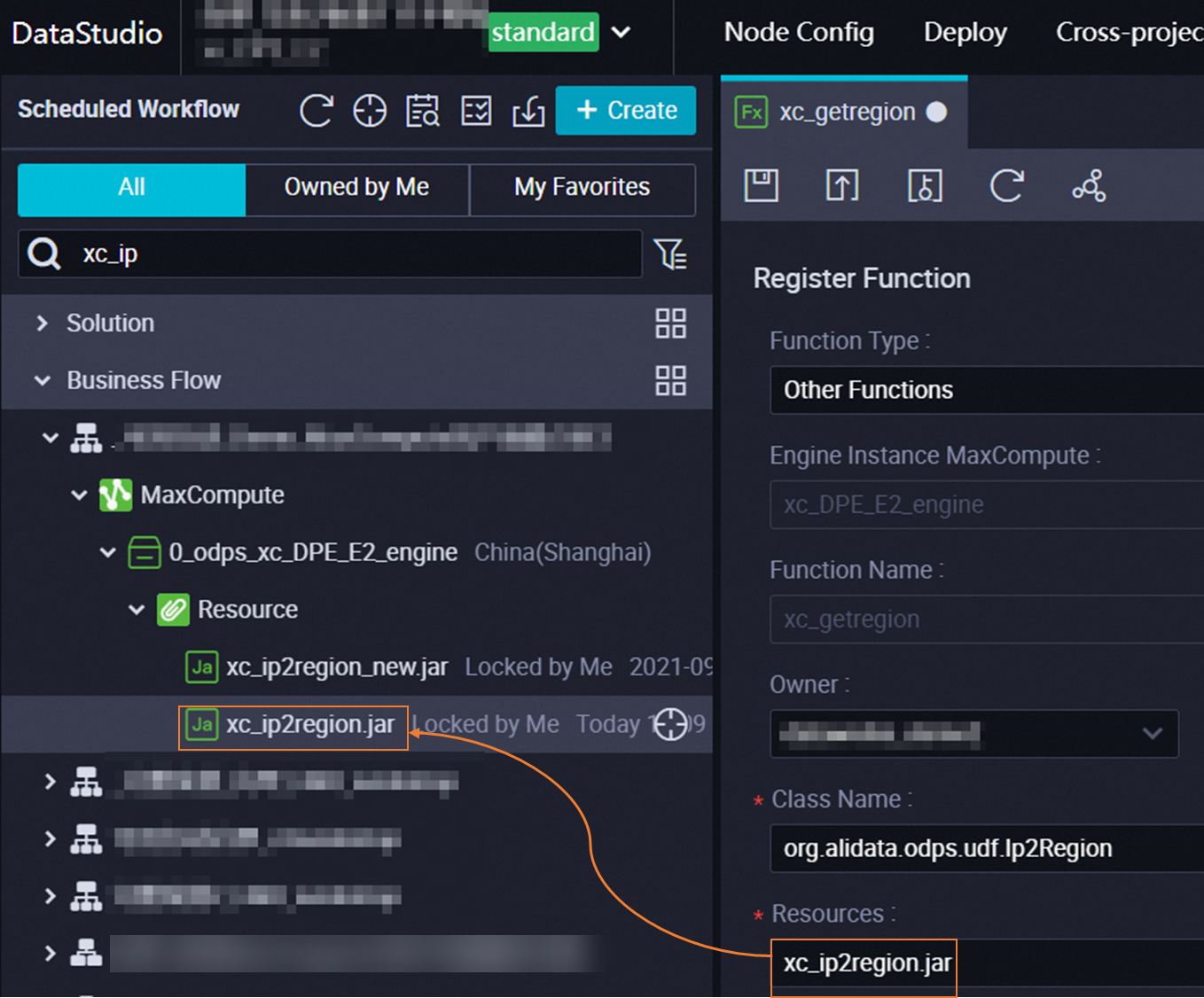Collapse the 0_odps_xc_DPE_E2_engine node
1204x998 pixels.
tap(107, 553)
